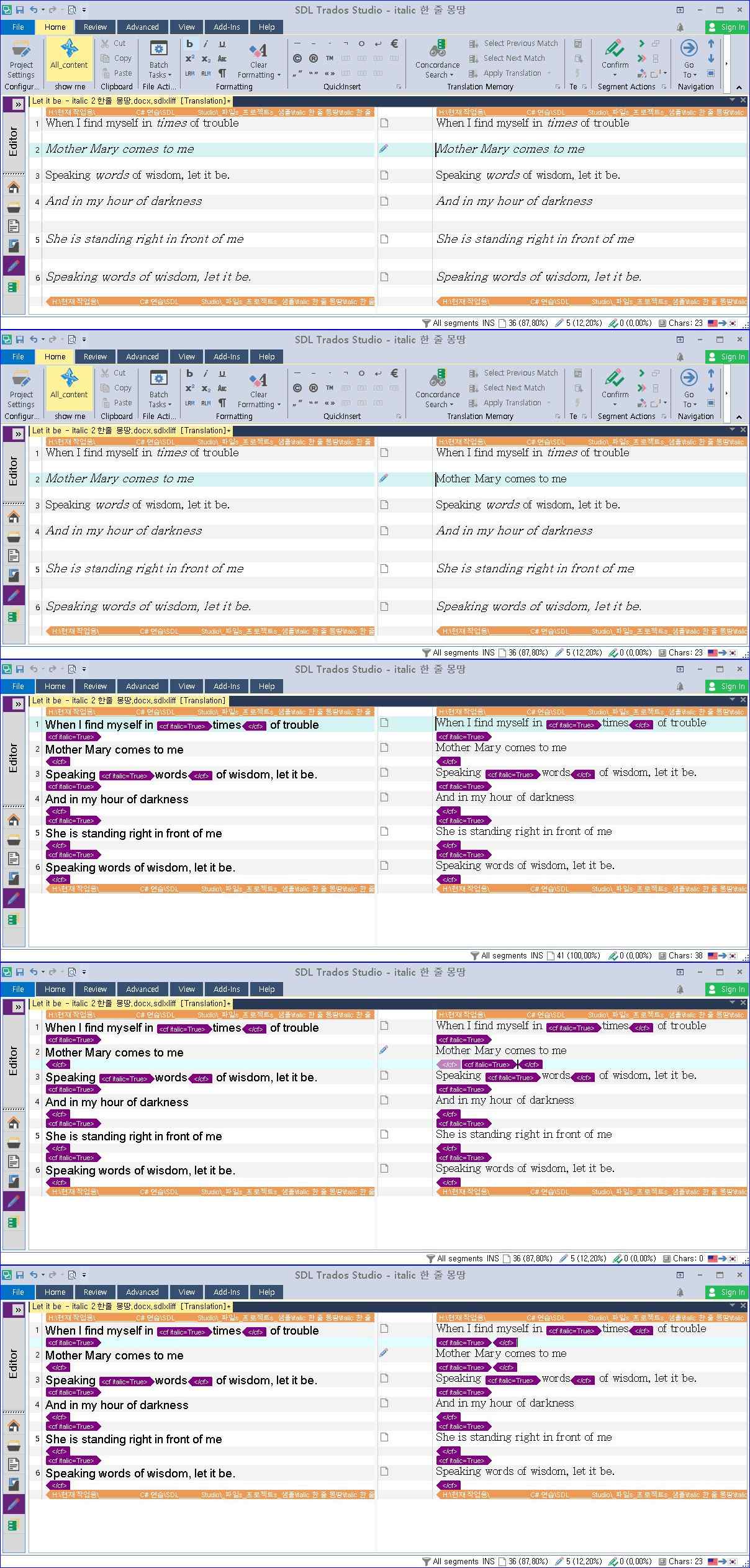Toggle show formatting pilcrow in the top window
Image resolution: width=750 pixels, height=1568 pixels.
222,73
